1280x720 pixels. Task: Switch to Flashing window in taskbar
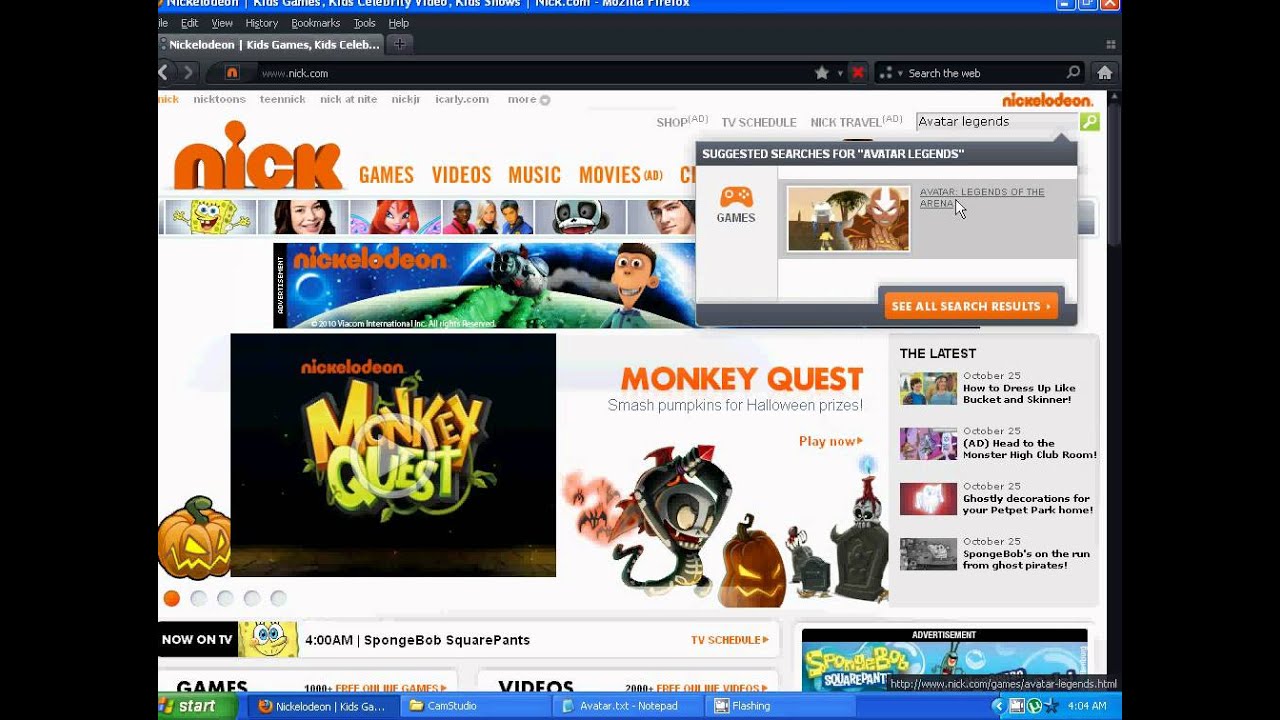tap(780, 706)
